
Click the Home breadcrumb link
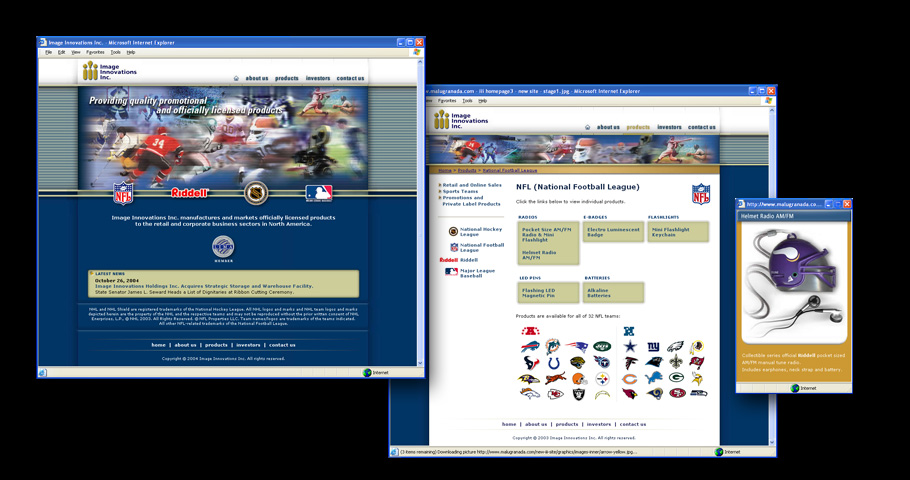pos(445,171)
